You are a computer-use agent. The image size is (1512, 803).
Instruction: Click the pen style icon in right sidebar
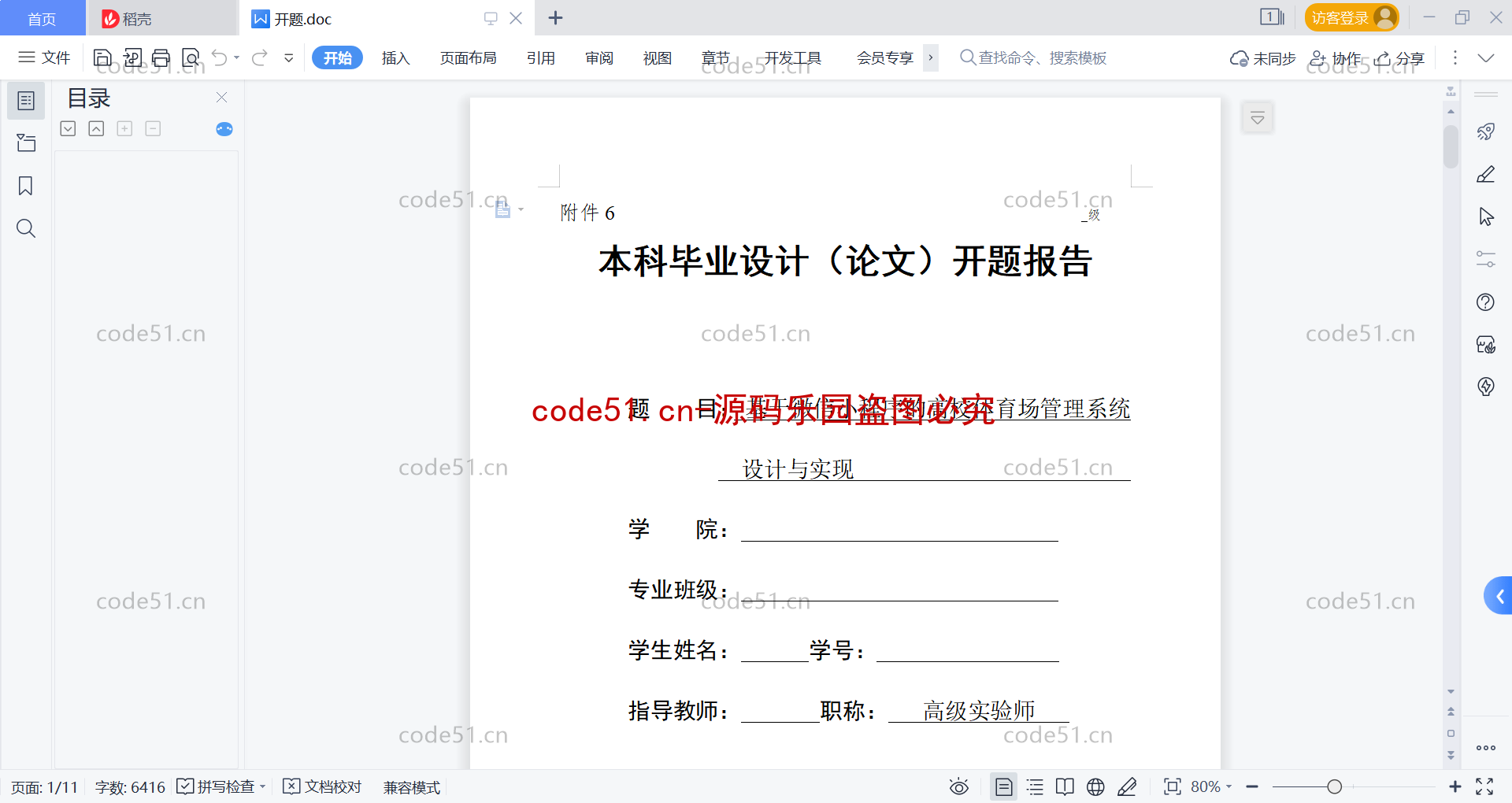1486,174
